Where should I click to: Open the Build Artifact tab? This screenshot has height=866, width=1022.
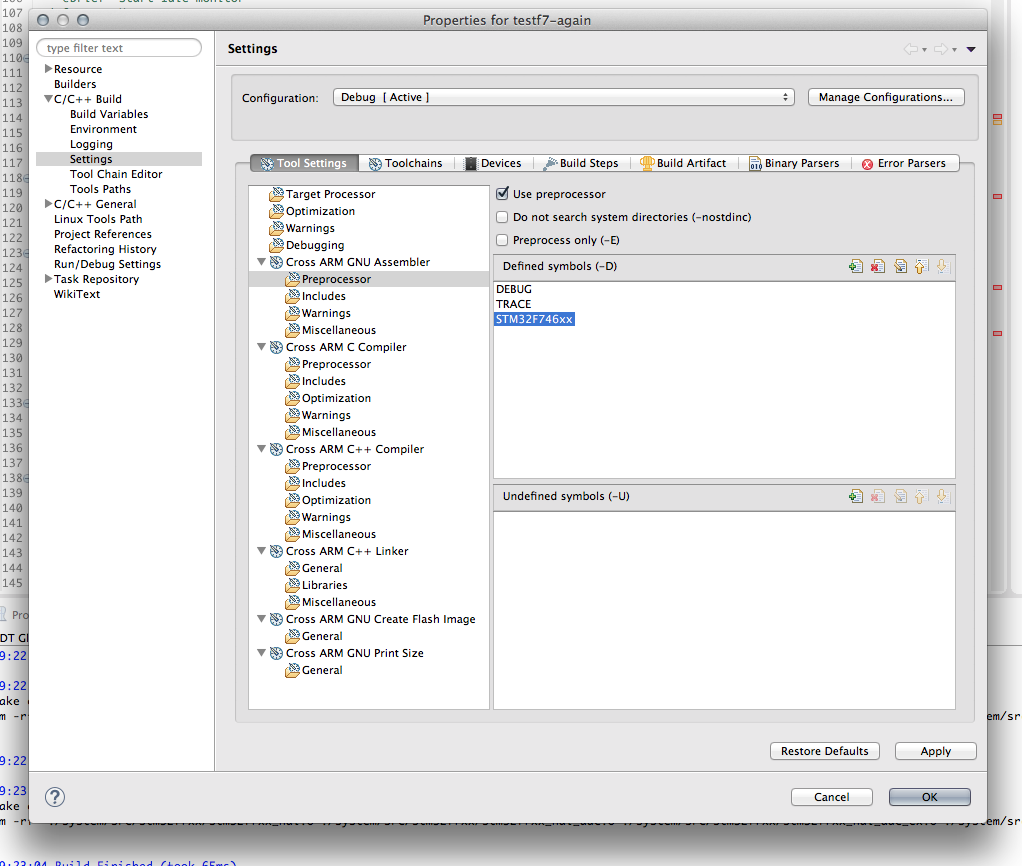pos(683,164)
